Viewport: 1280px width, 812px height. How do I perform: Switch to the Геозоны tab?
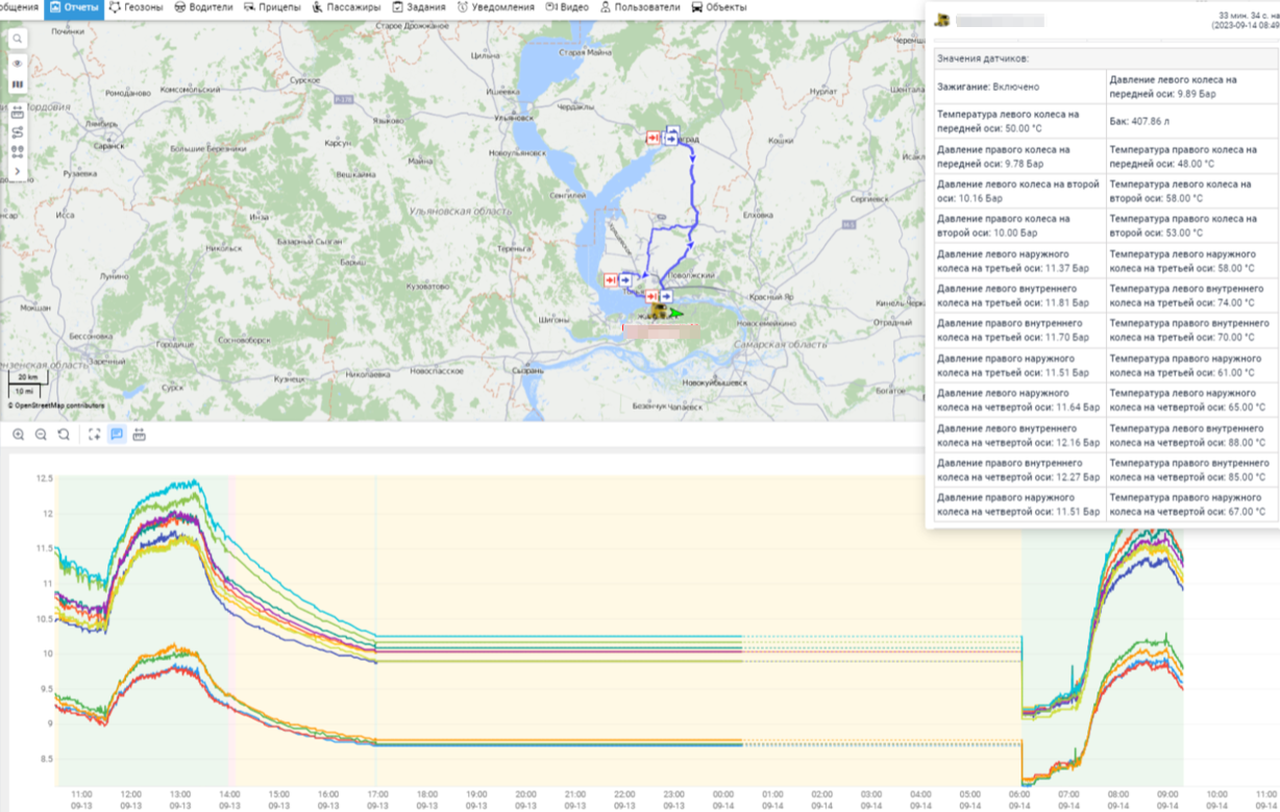coord(136,7)
